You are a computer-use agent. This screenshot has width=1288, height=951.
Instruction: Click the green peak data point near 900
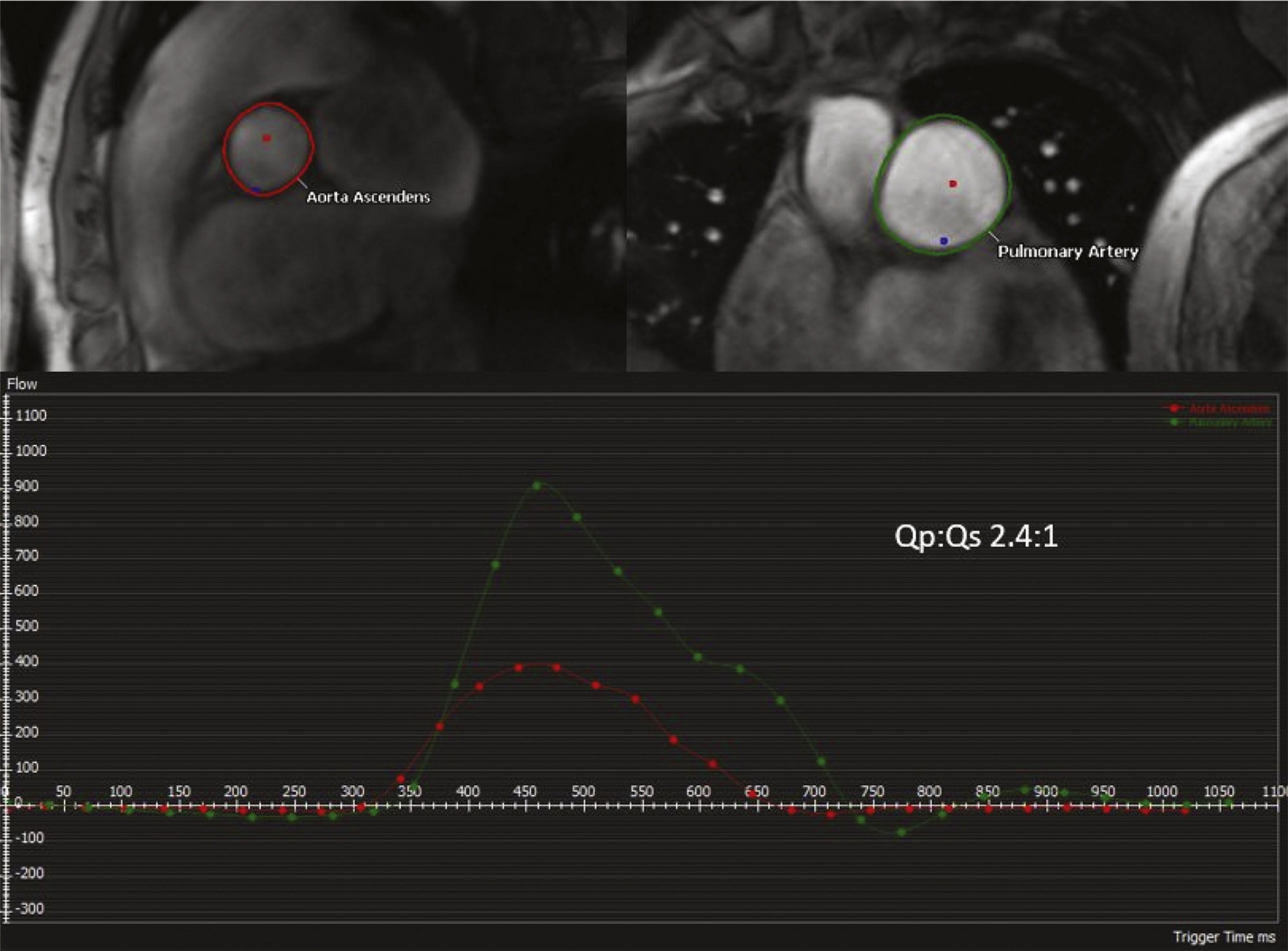point(537,485)
